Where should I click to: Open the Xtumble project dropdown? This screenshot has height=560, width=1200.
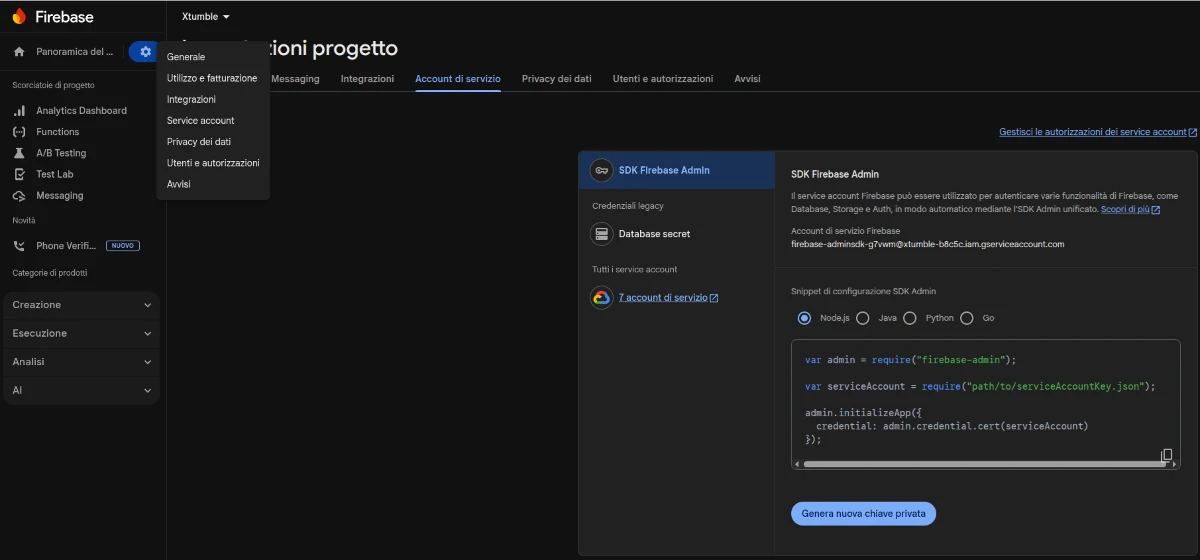206,17
